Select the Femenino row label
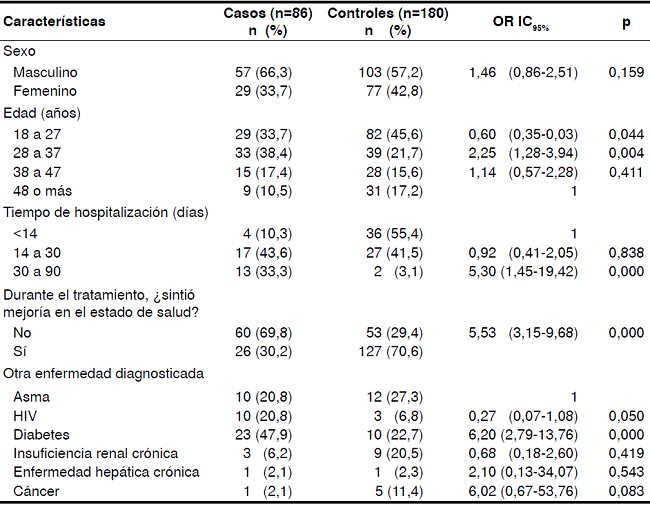The image size is (650, 505). pyautogui.click(x=43, y=91)
